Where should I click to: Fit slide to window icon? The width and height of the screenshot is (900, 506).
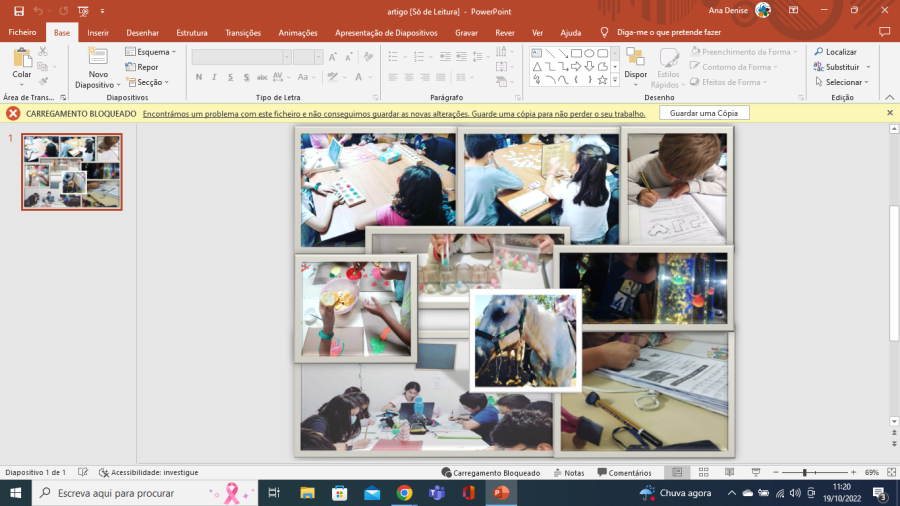pyautogui.click(x=891, y=472)
